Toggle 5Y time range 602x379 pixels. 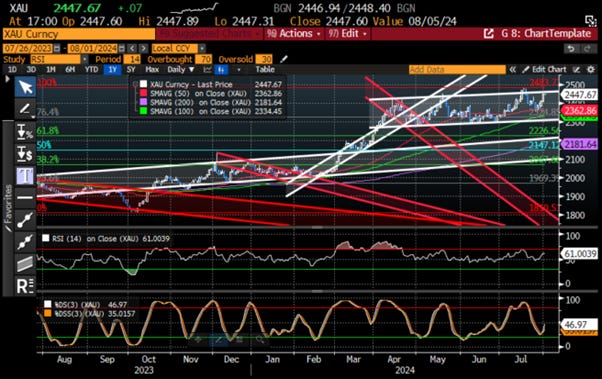coord(131,70)
